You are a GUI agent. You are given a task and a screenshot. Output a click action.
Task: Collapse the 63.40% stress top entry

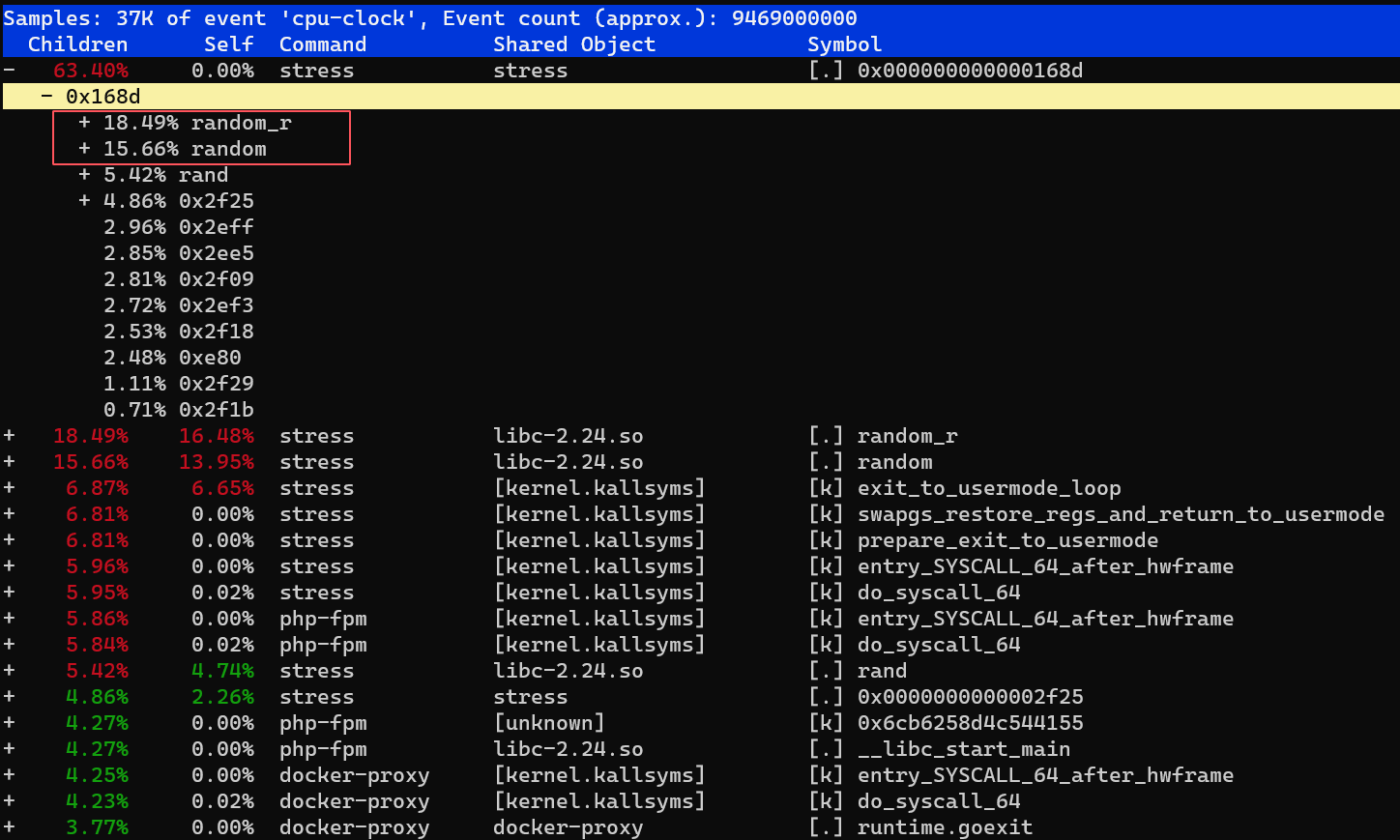[x=9, y=71]
